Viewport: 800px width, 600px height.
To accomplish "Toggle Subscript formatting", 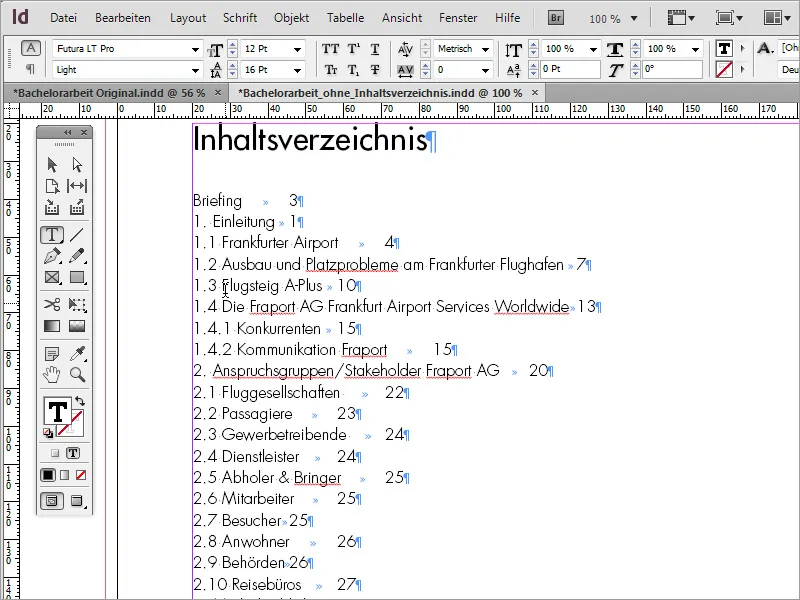I will [353, 70].
